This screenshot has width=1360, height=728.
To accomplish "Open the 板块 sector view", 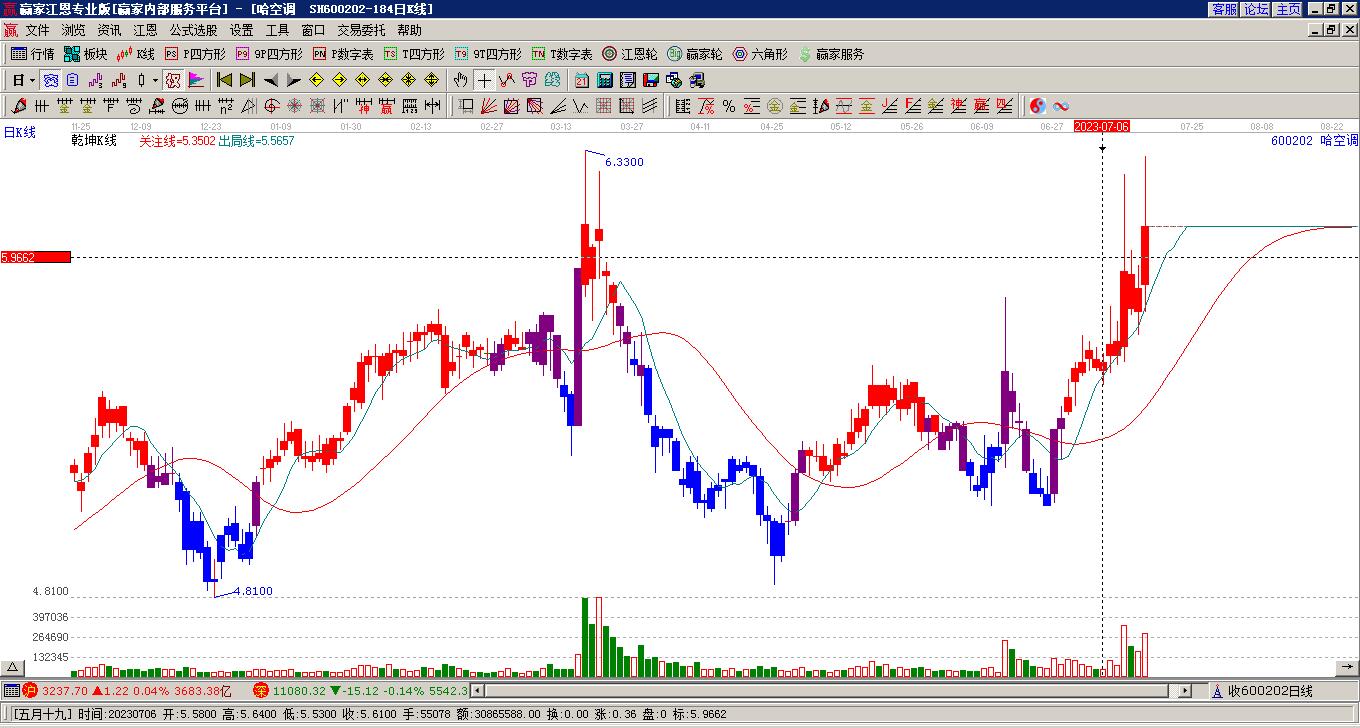I will [85, 54].
